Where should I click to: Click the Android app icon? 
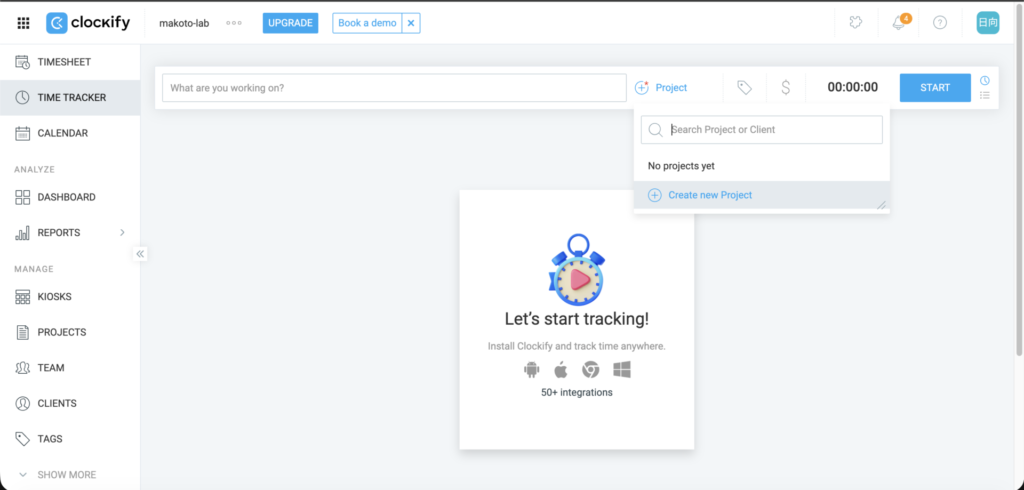coord(531,370)
